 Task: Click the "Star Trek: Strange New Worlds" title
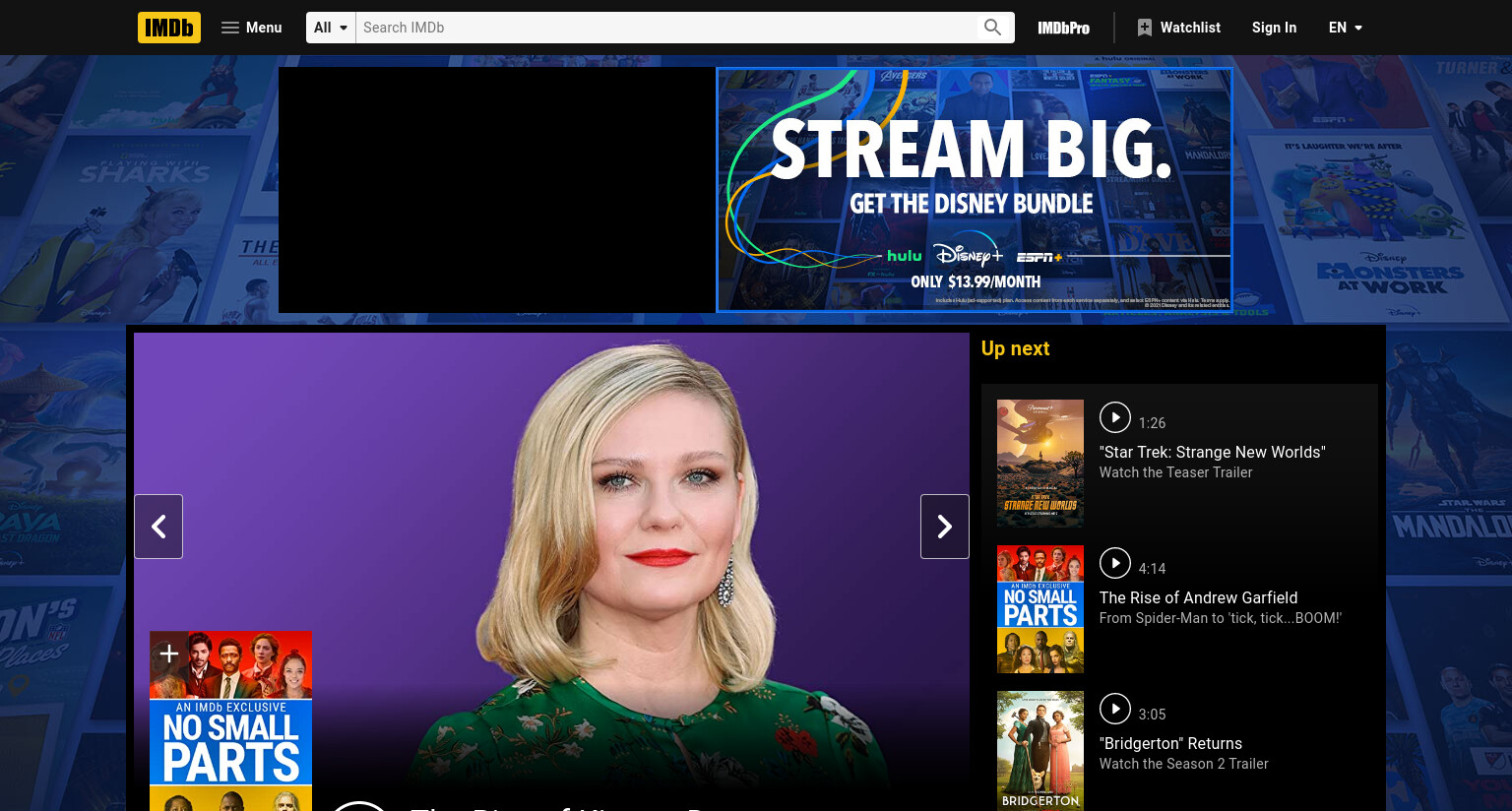(x=1213, y=452)
